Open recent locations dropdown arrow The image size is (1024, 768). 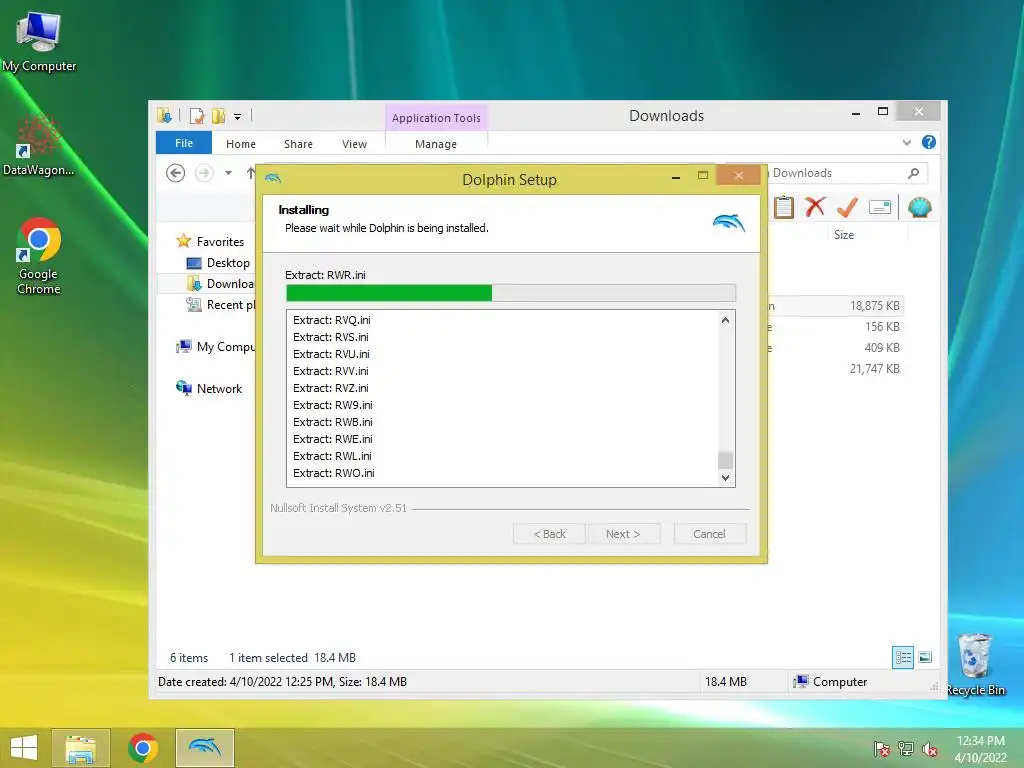229,173
